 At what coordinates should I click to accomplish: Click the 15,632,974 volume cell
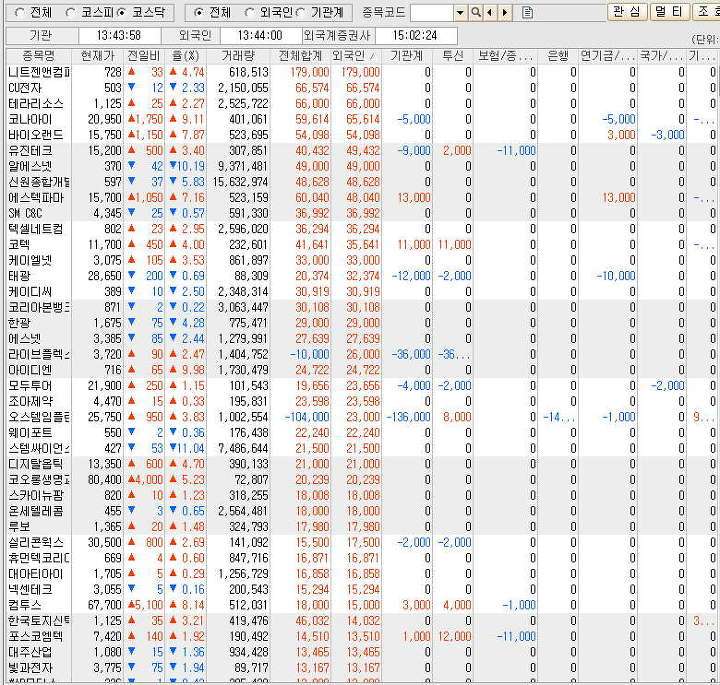coord(240,182)
